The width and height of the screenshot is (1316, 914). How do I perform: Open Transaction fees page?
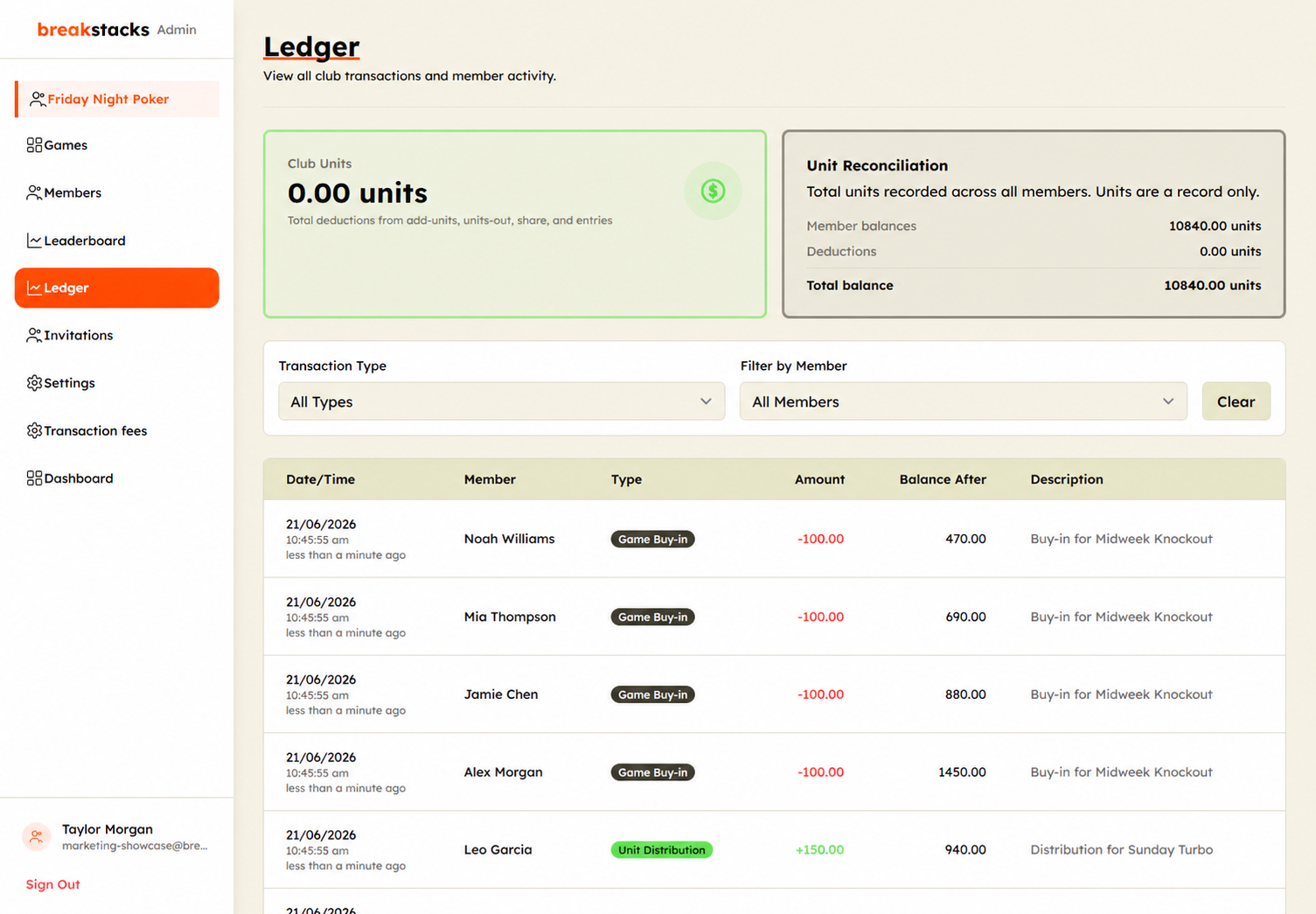point(116,430)
